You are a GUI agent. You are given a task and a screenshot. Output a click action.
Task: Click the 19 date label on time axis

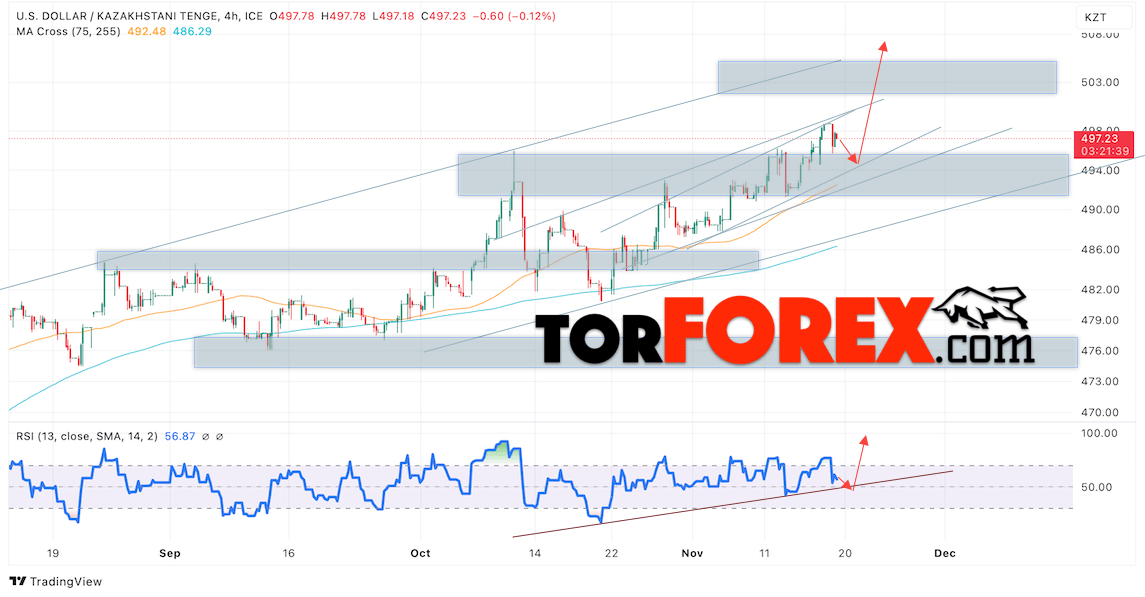[53, 553]
